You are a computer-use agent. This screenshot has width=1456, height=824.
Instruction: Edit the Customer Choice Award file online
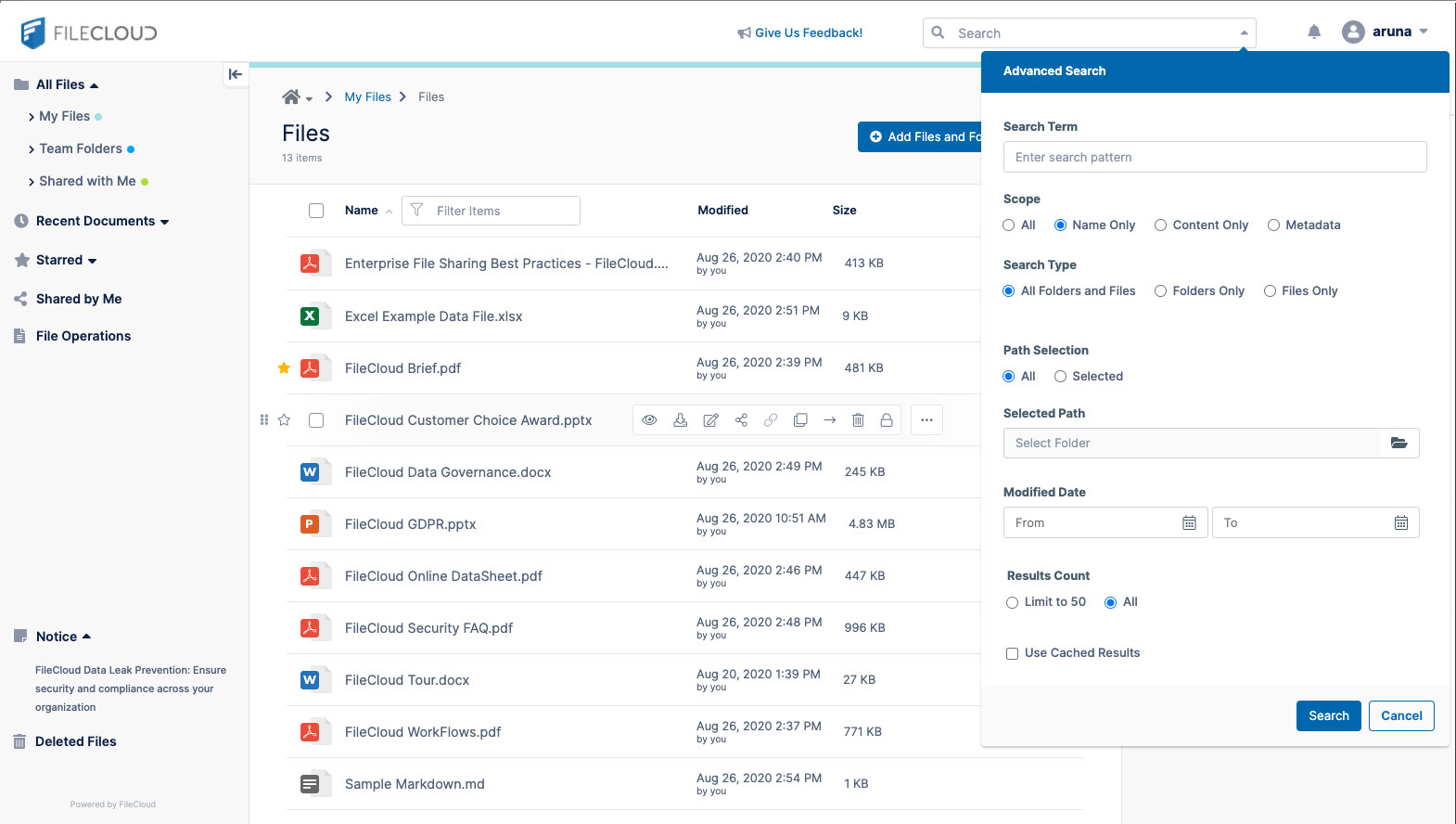click(710, 420)
